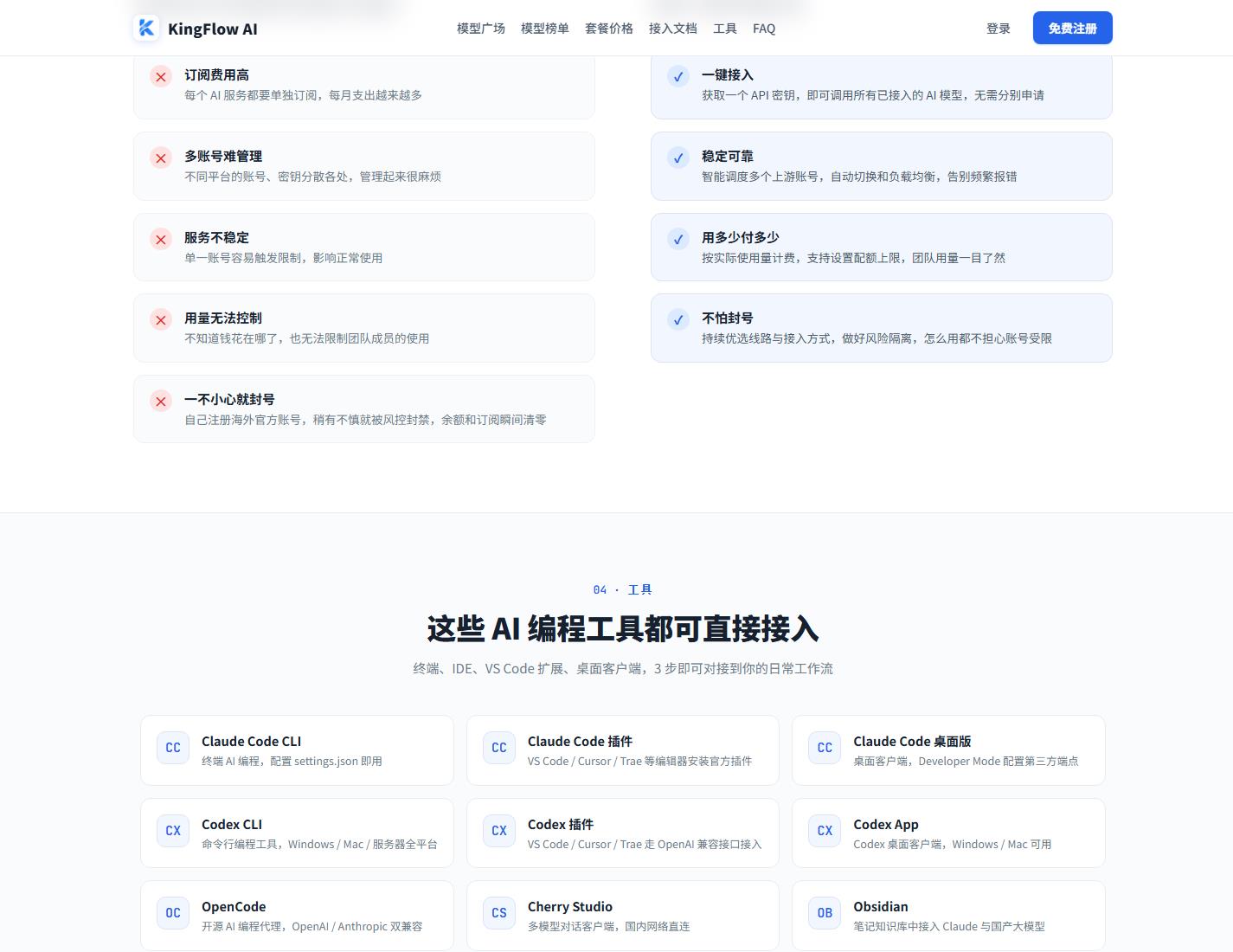Click the 登录 link
1233x952 pixels.
click(999, 29)
